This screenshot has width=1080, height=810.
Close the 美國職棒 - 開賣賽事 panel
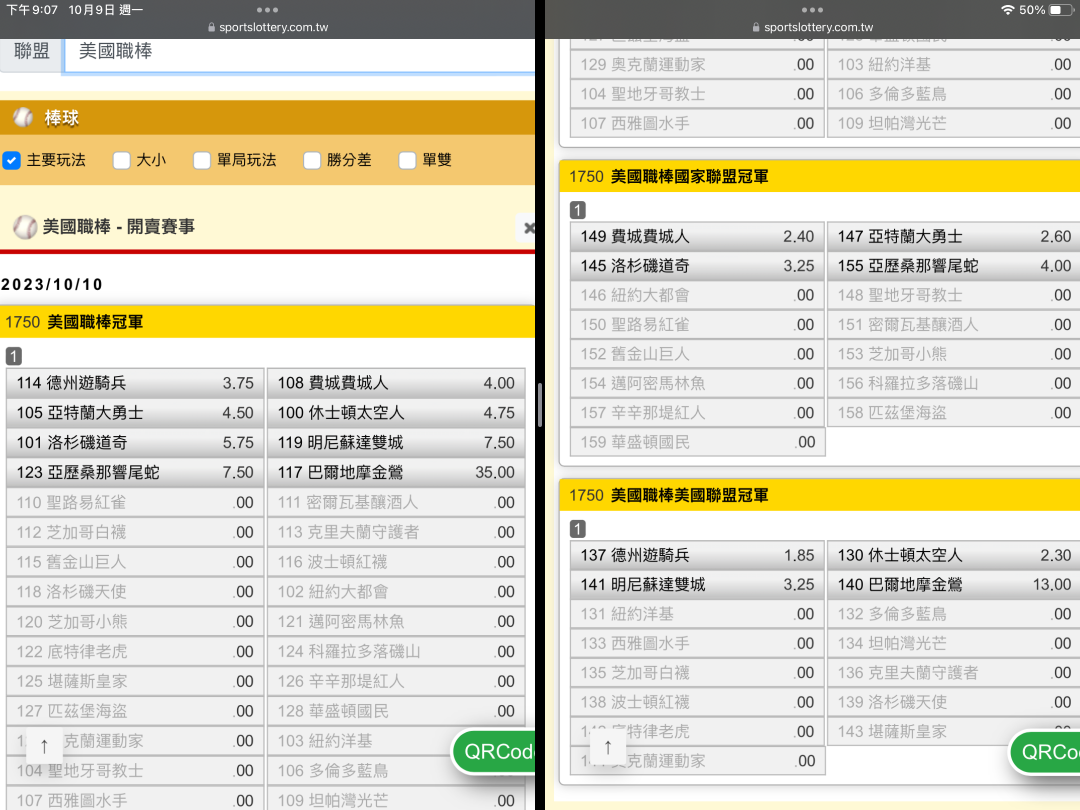tap(528, 227)
